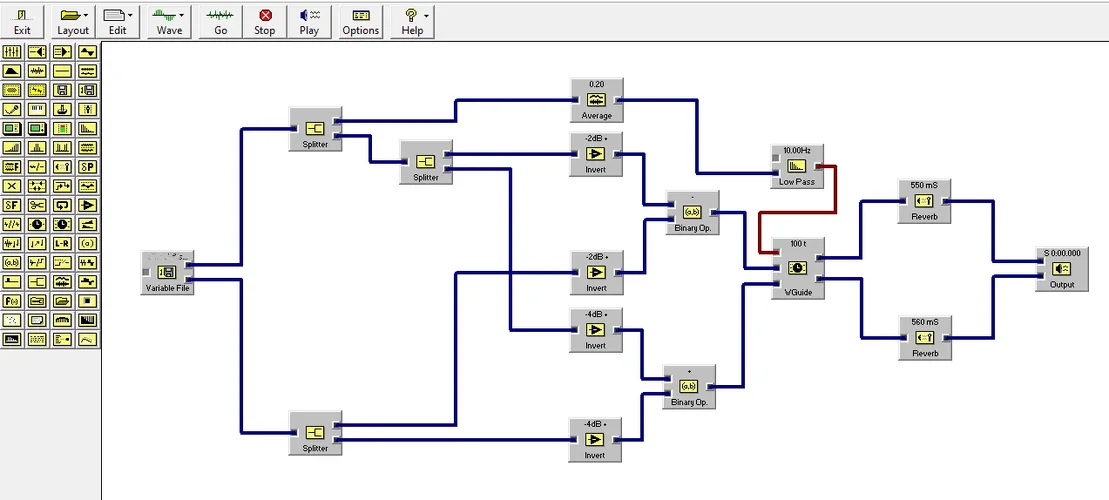Choose the piano keyboard module icon
The width and height of the screenshot is (1109, 500).
click(x=37, y=110)
